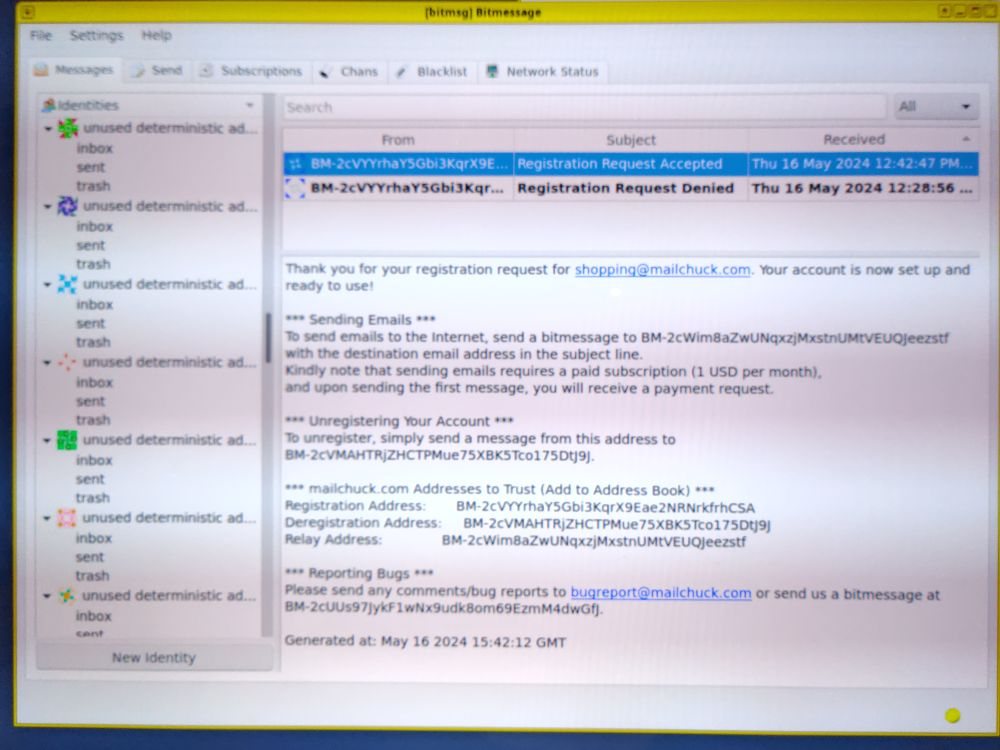Open sent under the pink outline identity
This screenshot has width=1000, height=750.
click(90, 557)
